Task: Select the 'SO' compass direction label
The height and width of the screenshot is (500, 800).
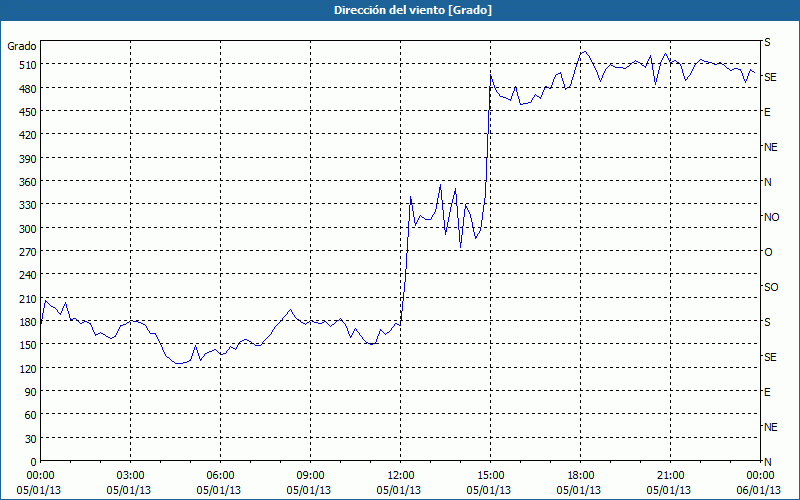Action: tap(771, 287)
